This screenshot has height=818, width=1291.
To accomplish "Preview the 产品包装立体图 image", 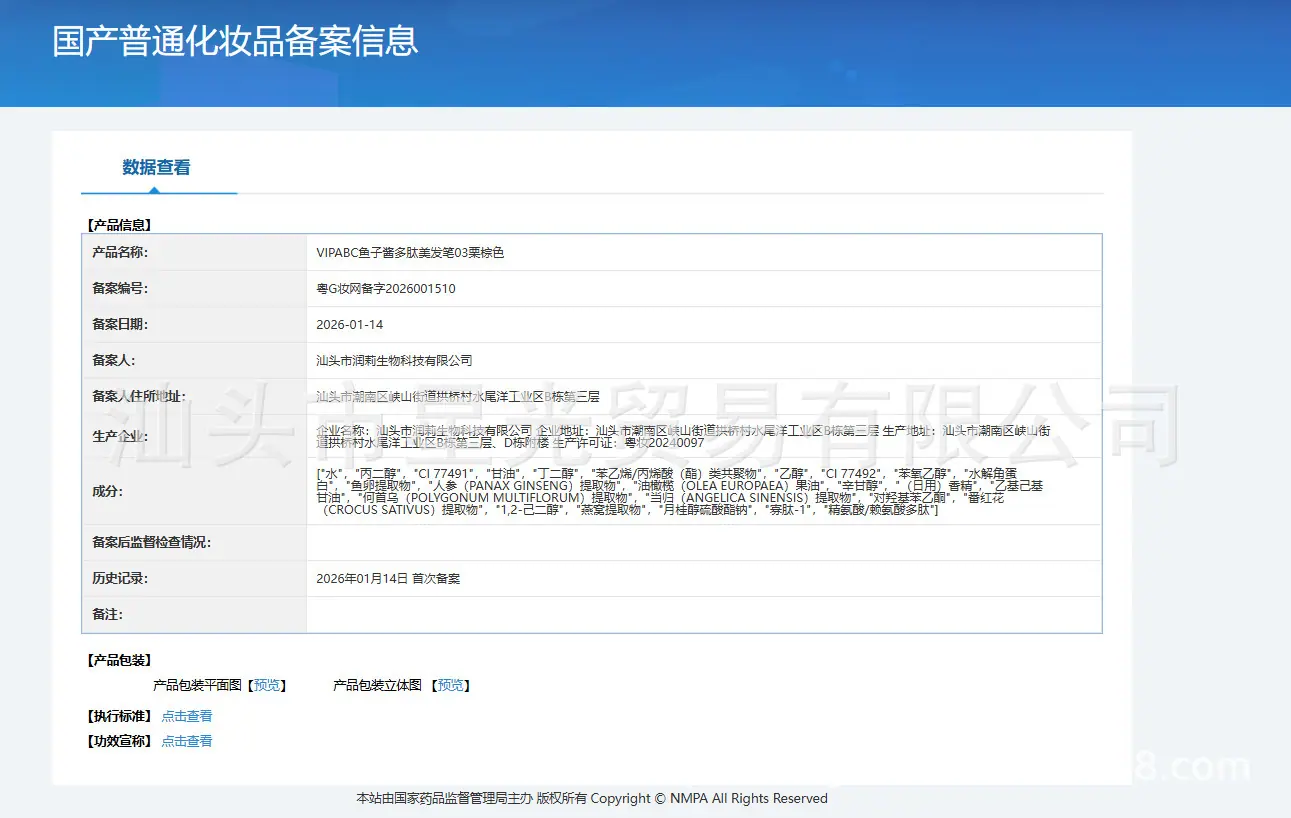I will 451,686.
